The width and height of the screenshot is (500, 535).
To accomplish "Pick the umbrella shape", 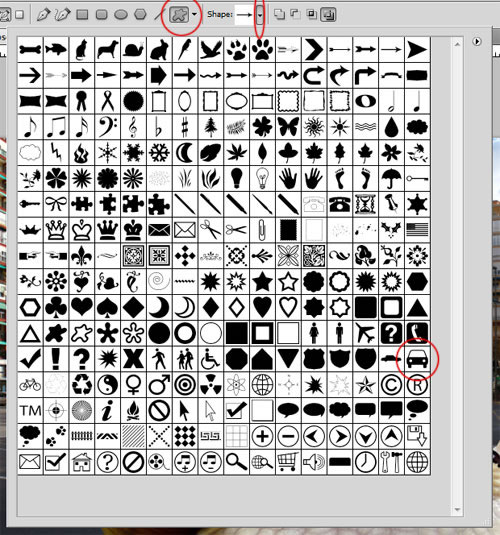I will (391, 178).
